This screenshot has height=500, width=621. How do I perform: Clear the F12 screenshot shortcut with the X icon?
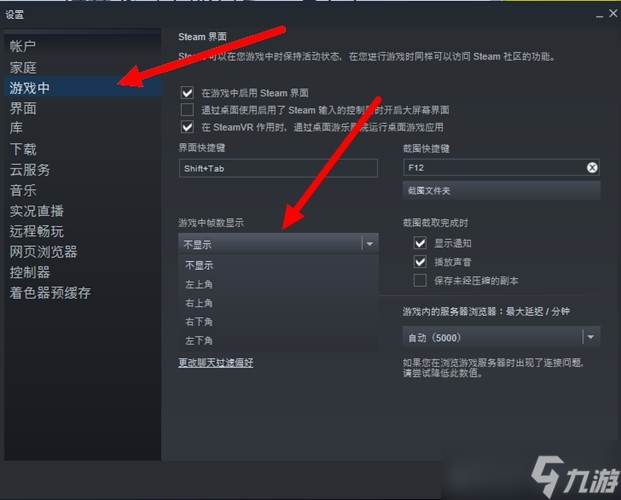[592, 168]
